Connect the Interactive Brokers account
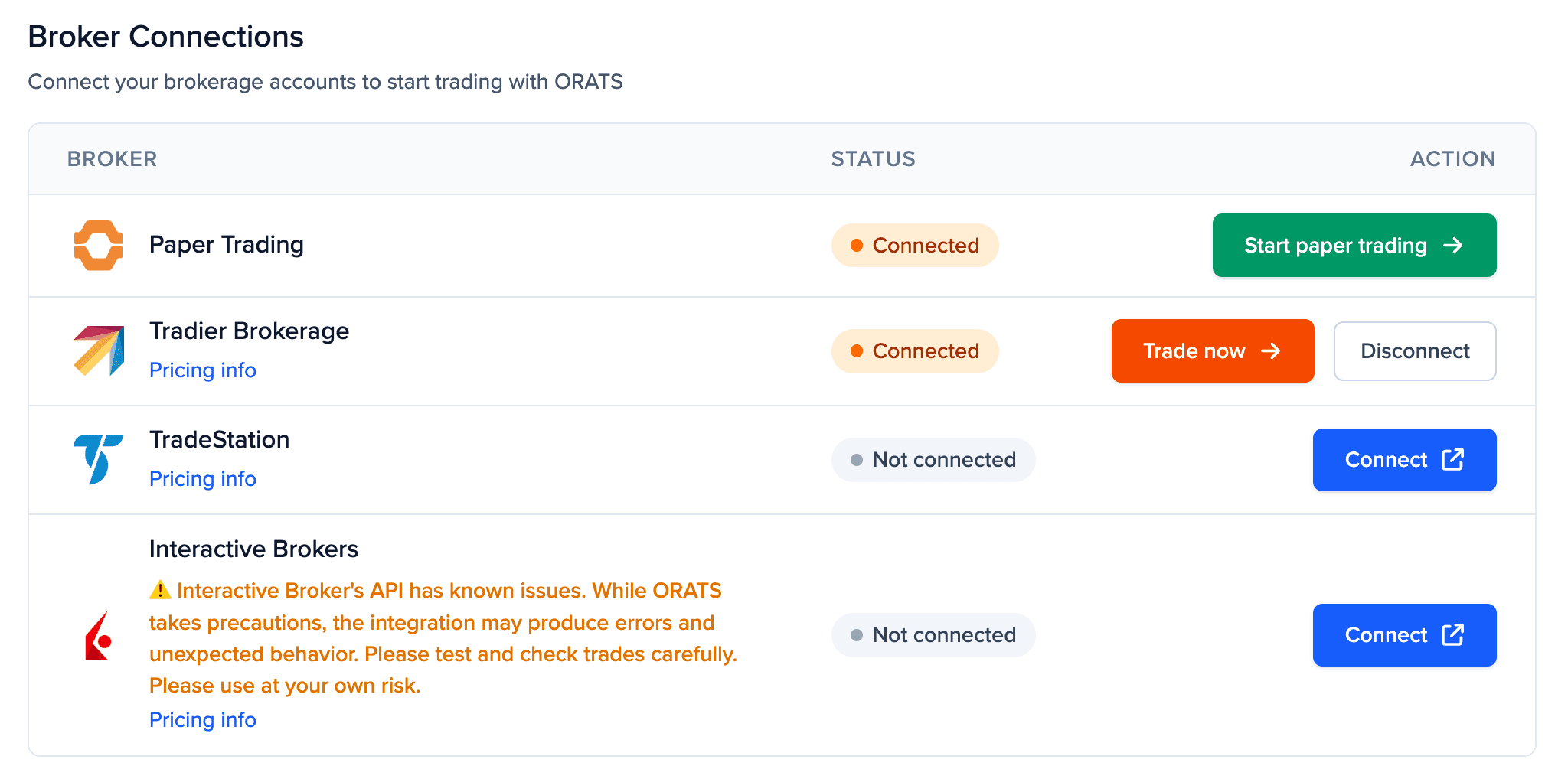The width and height of the screenshot is (1568, 779). tap(1404, 634)
